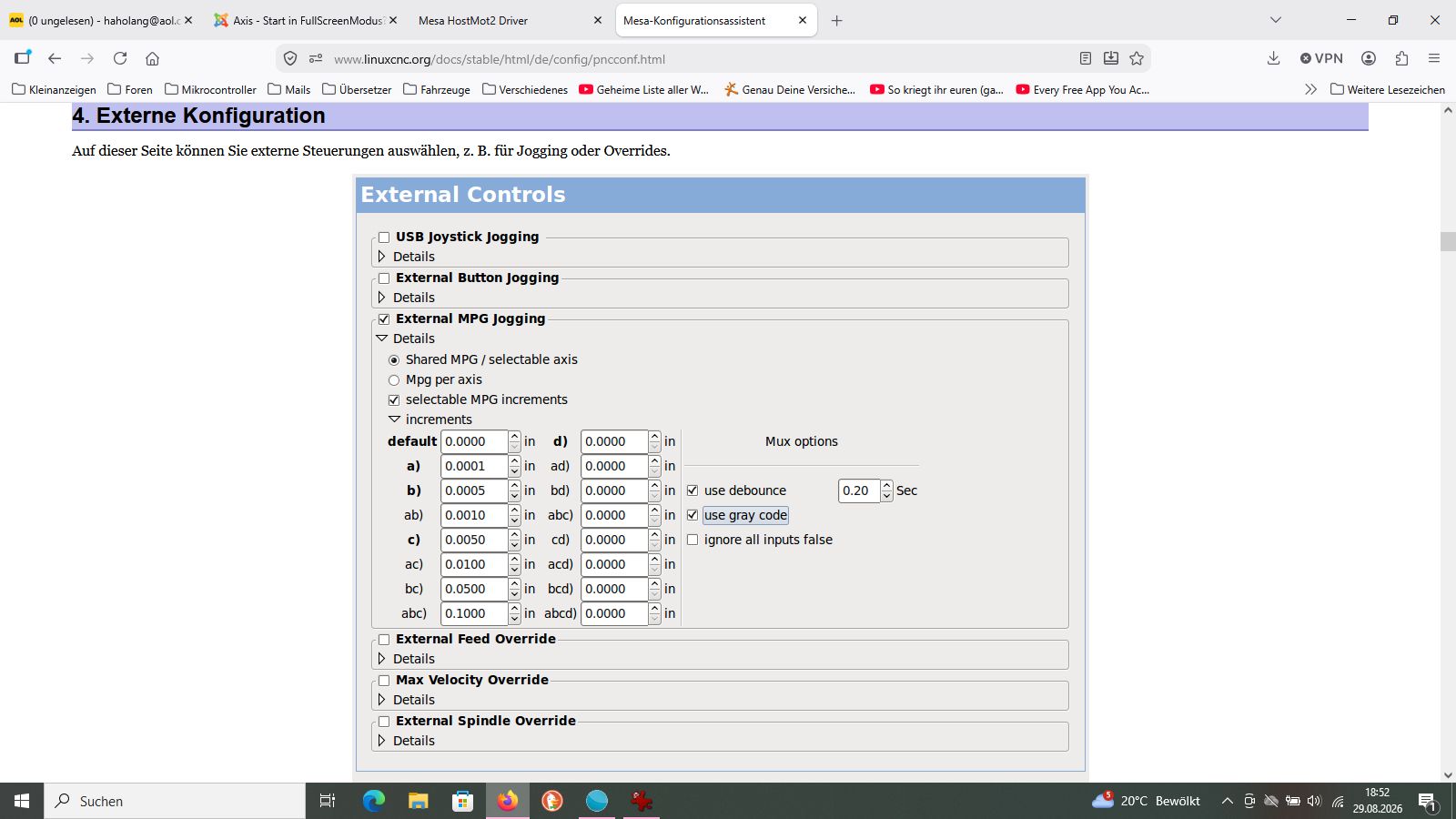Open Geheime Liste aller W... bookmark
Screen dimensions: 1456x819
coord(644,89)
